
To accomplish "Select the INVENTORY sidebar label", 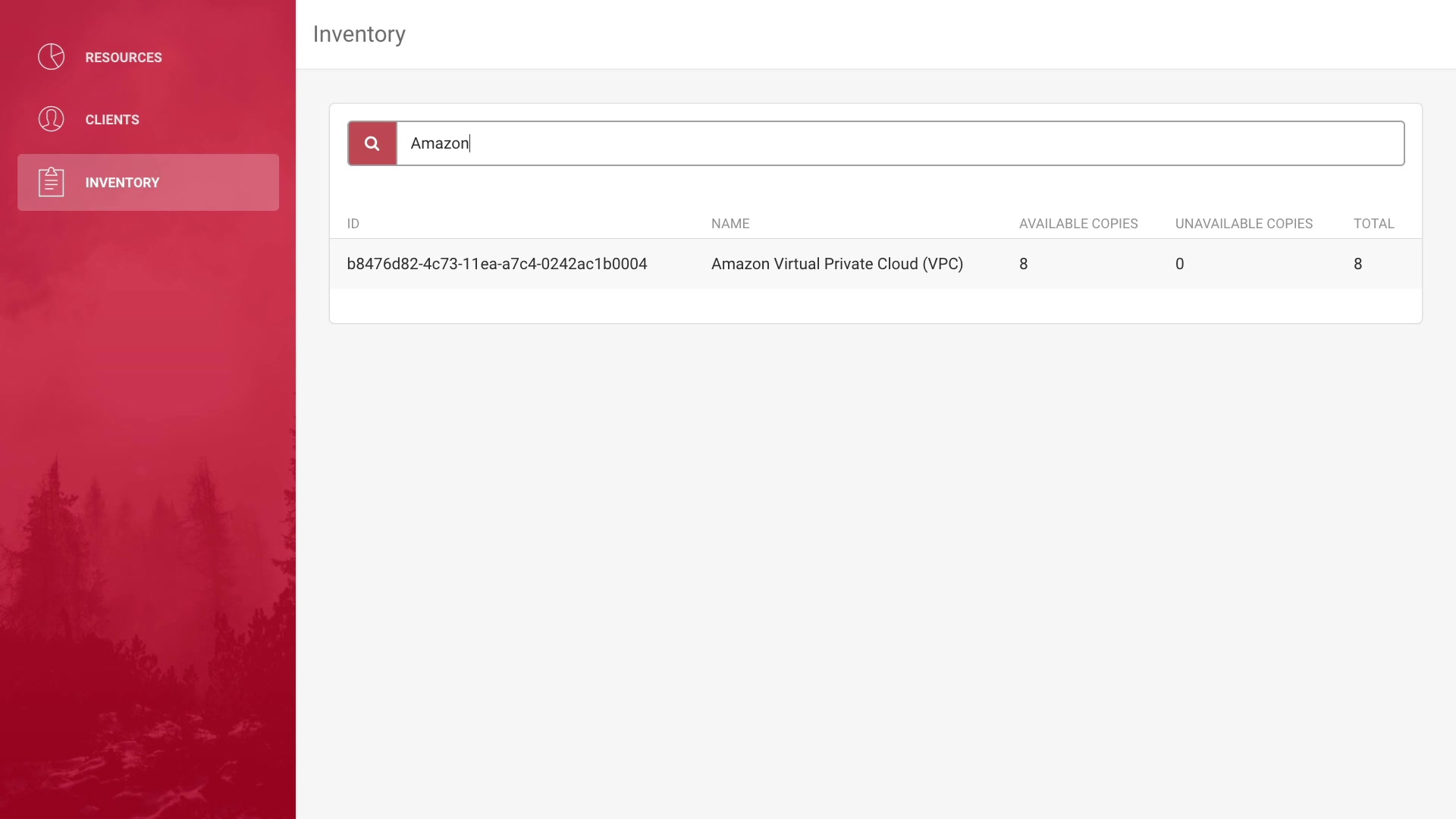I will [122, 183].
